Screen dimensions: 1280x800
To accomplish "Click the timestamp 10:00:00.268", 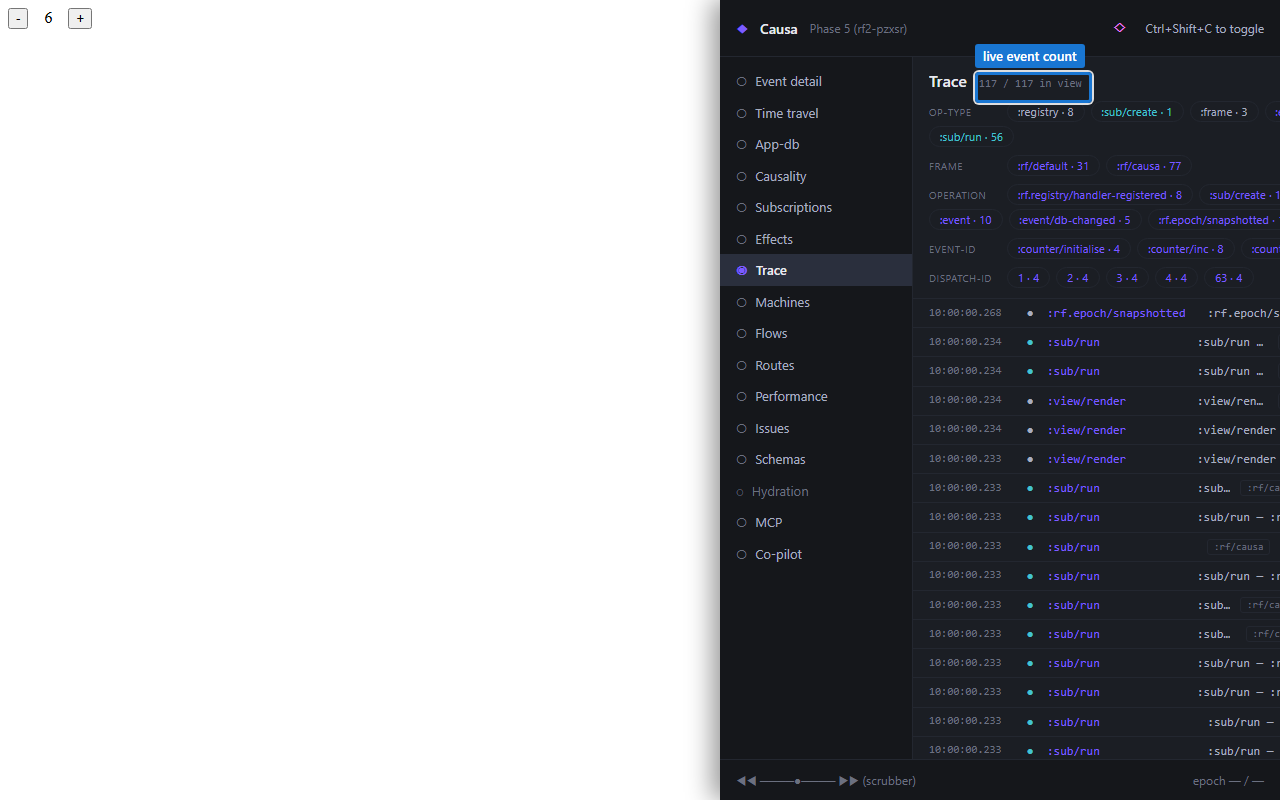I will pyautogui.click(x=965, y=313).
